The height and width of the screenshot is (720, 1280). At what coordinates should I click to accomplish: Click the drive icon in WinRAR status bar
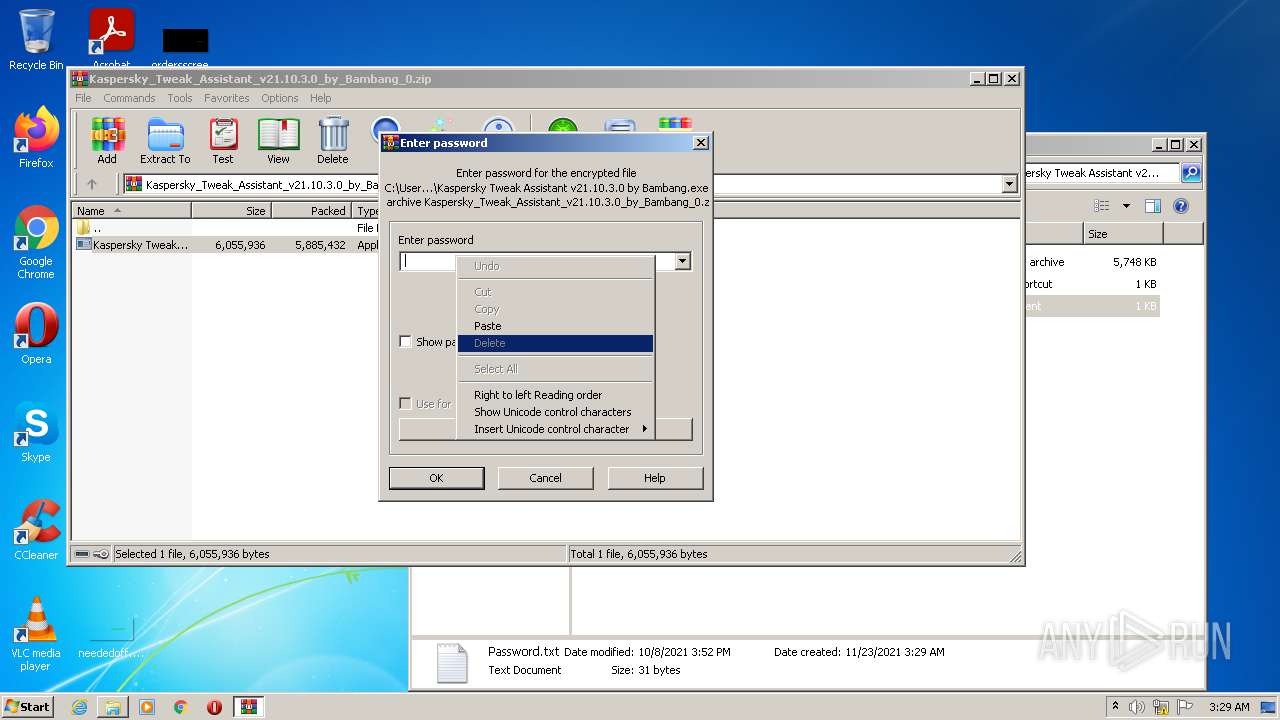tap(83, 554)
